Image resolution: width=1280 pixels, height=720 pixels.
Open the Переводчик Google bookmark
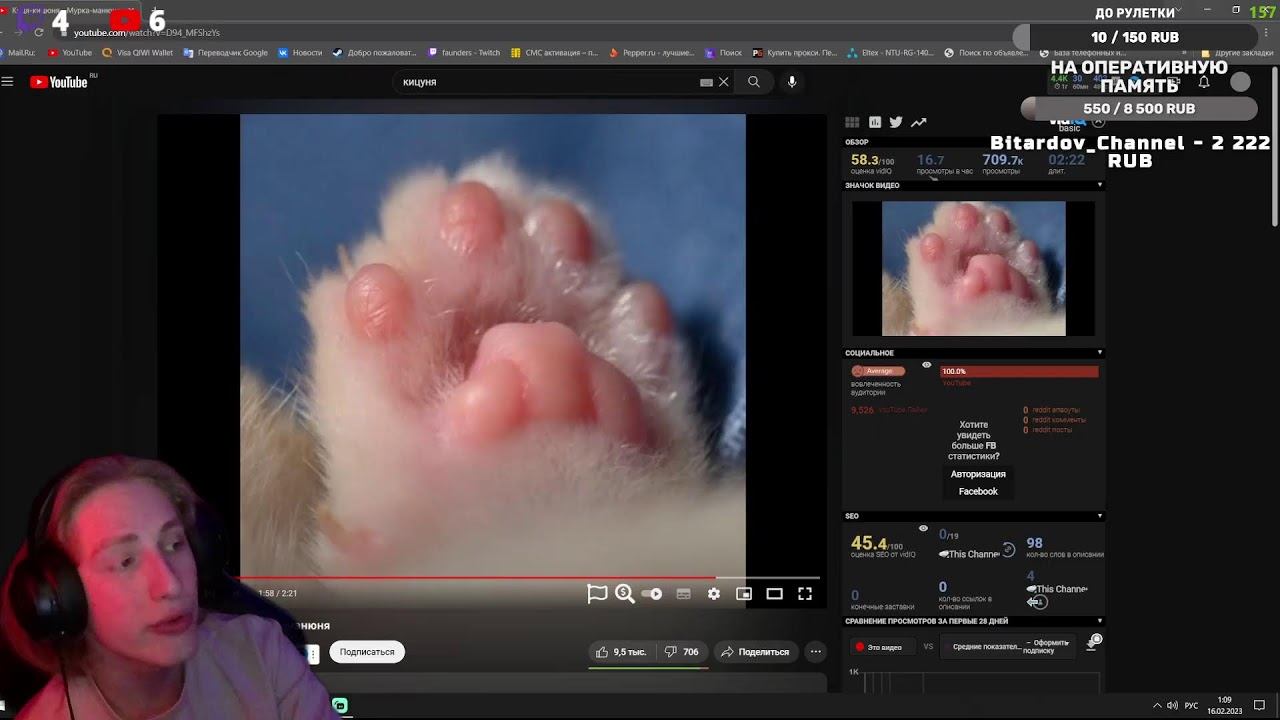pos(226,53)
